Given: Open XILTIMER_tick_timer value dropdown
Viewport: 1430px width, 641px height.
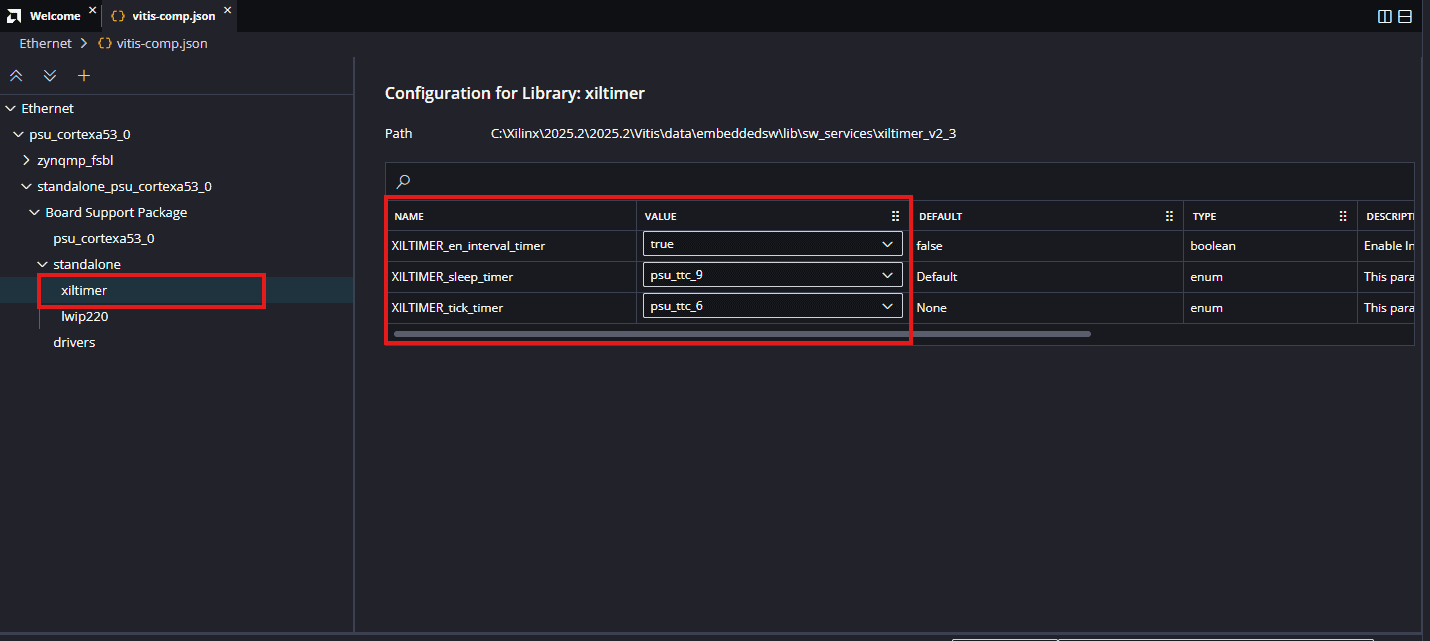Looking at the screenshot, I should tap(772, 306).
